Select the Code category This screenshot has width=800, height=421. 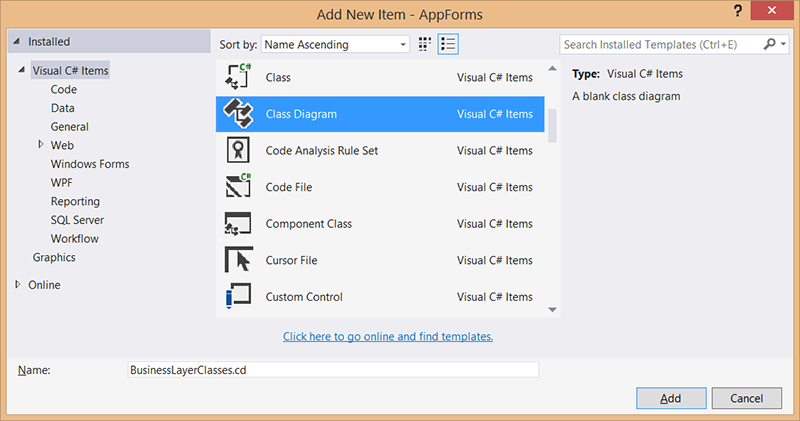coord(64,89)
